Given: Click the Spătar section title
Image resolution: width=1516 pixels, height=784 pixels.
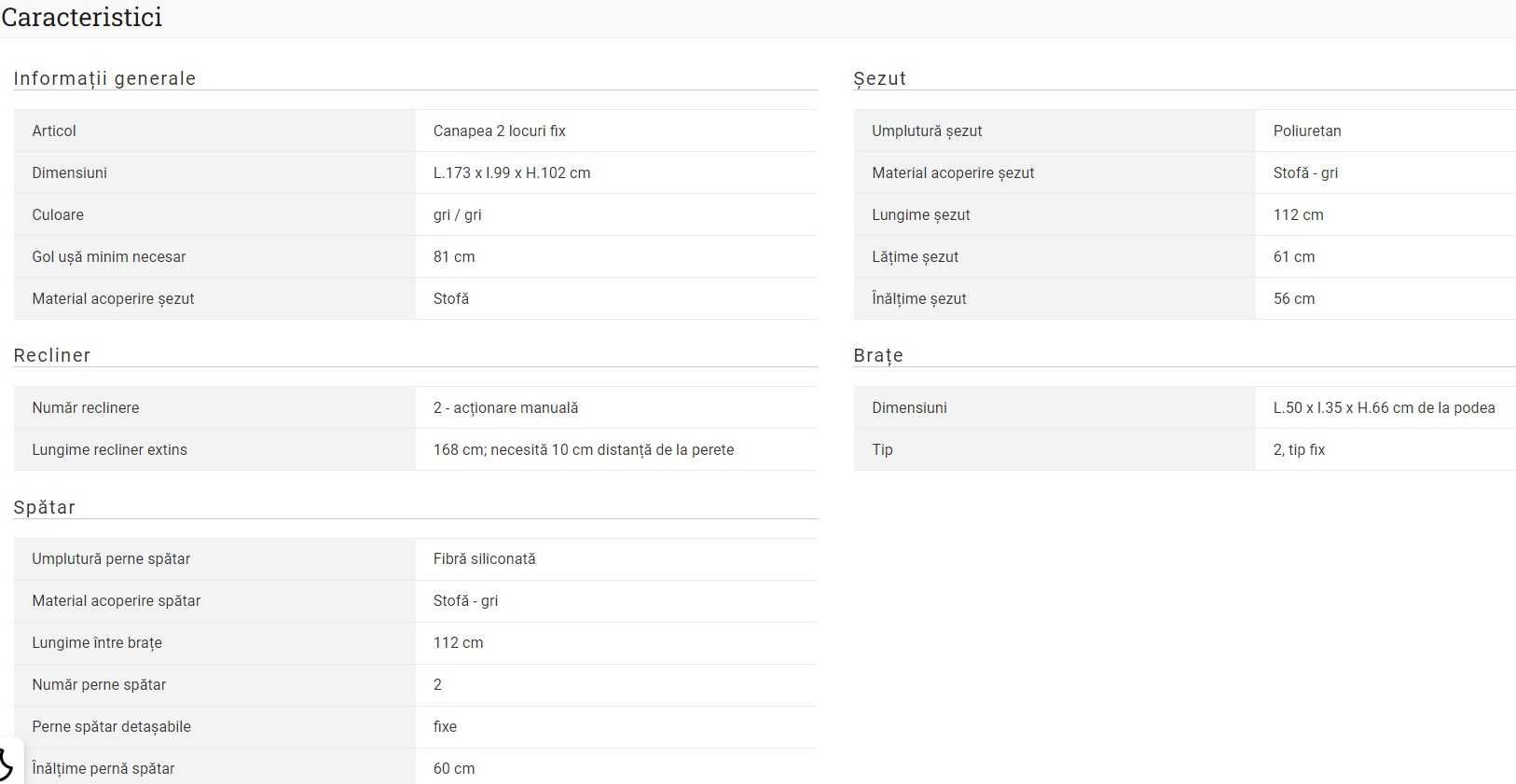Looking at the screenshot, I should pos(45,507).
